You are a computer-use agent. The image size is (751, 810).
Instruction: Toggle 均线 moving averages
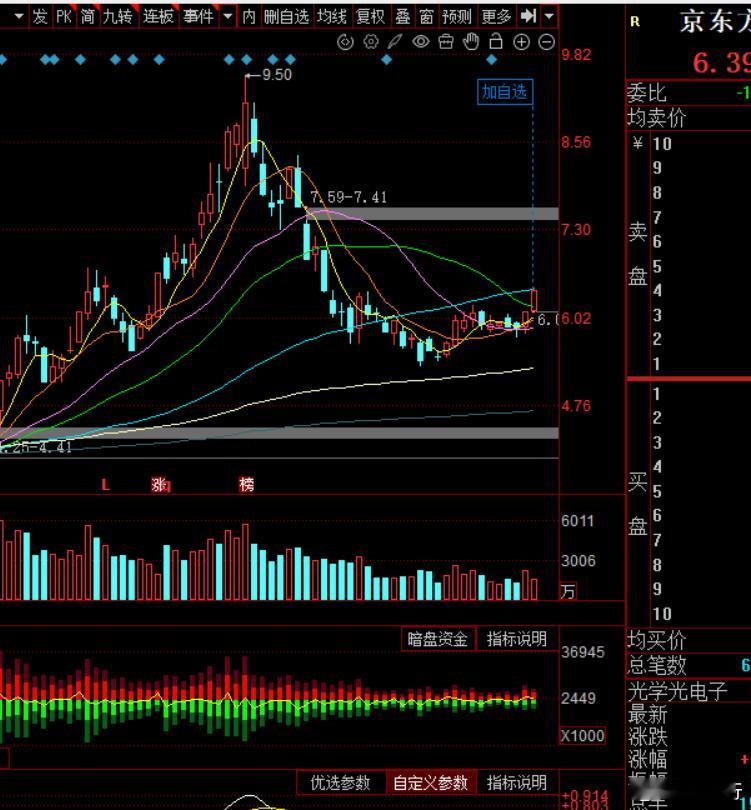tap(331, 17)
